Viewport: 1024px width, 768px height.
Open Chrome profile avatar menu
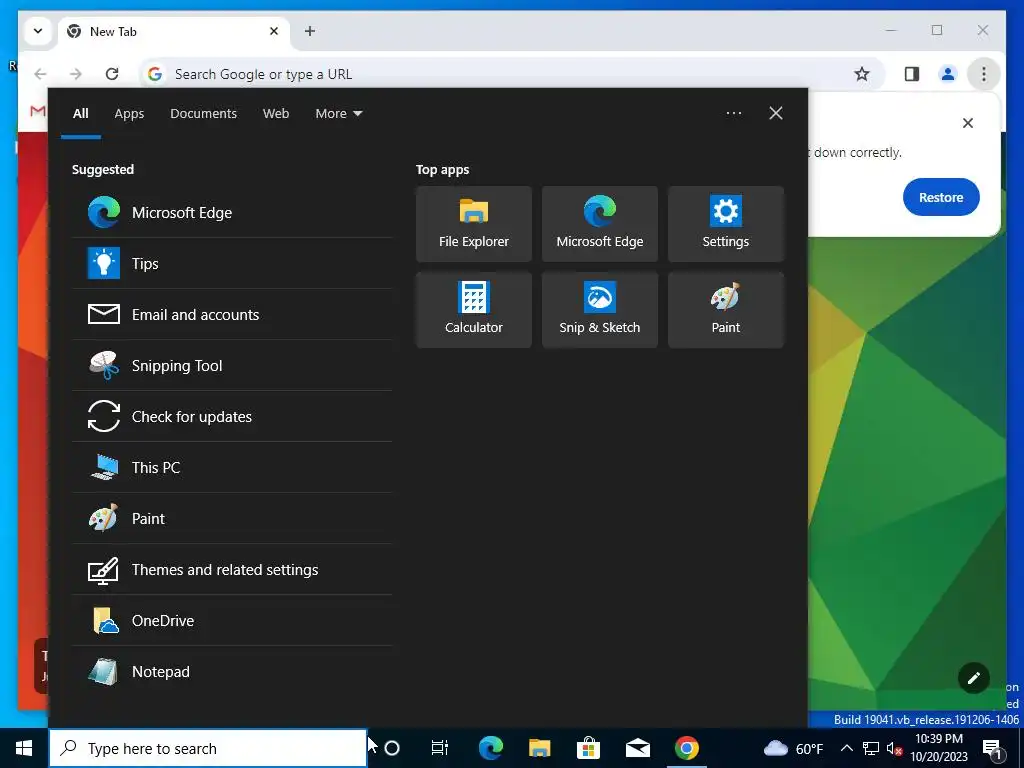click(x=948, y=74)
